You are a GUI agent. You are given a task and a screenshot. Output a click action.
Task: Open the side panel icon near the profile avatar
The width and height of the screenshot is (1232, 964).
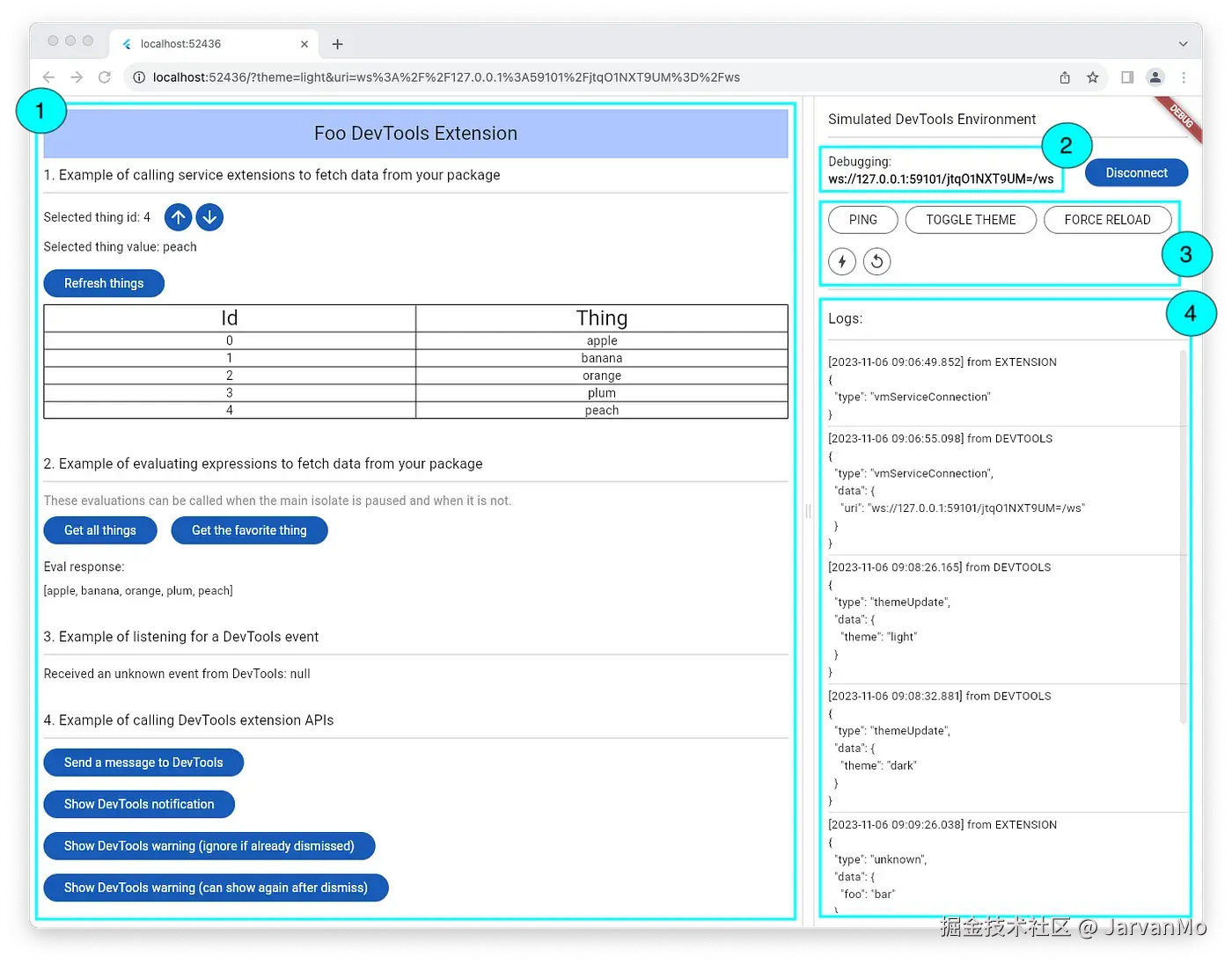click(1127, 77)
